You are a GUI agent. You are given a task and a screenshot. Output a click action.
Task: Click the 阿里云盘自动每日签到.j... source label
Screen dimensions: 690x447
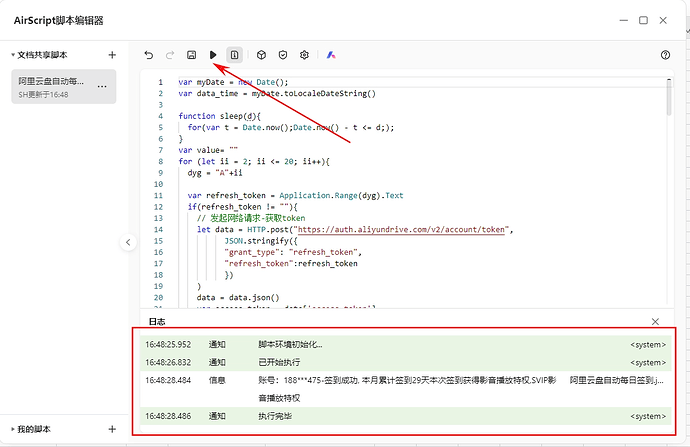(617, 380)
